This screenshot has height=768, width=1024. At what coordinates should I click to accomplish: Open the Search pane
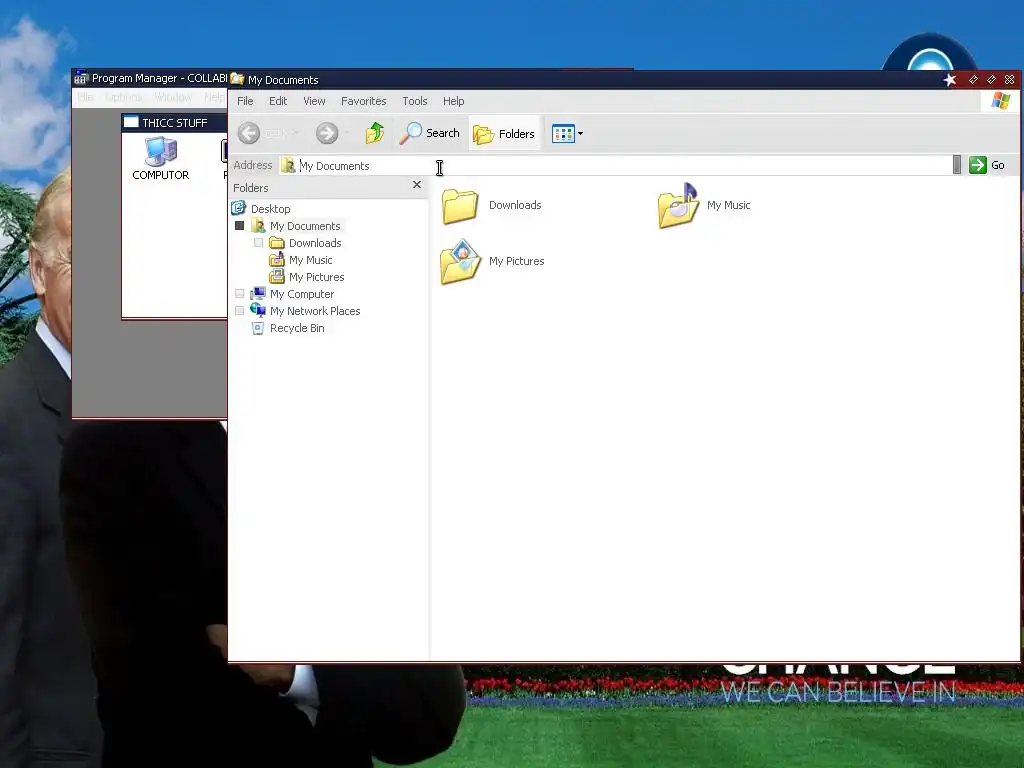tap(430, 133)
